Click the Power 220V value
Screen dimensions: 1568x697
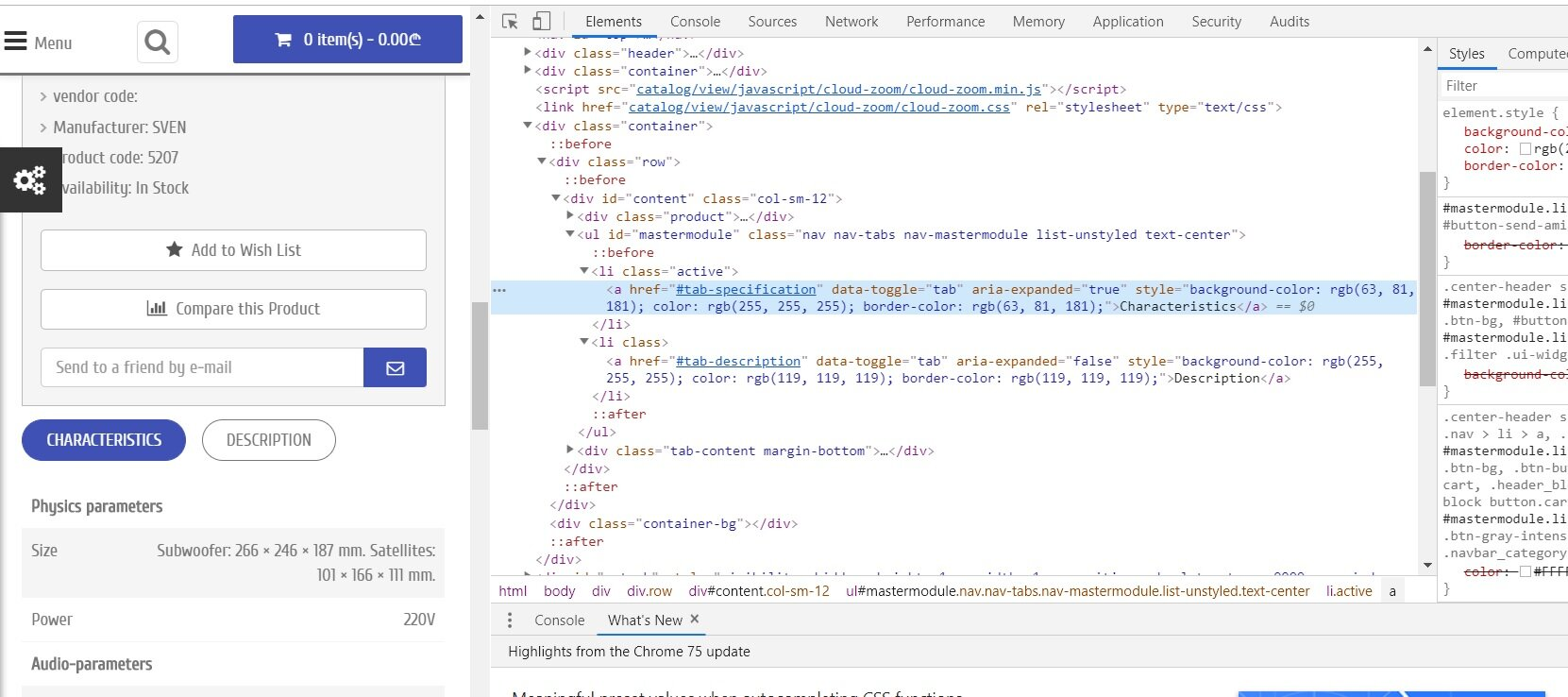point(419,620)
